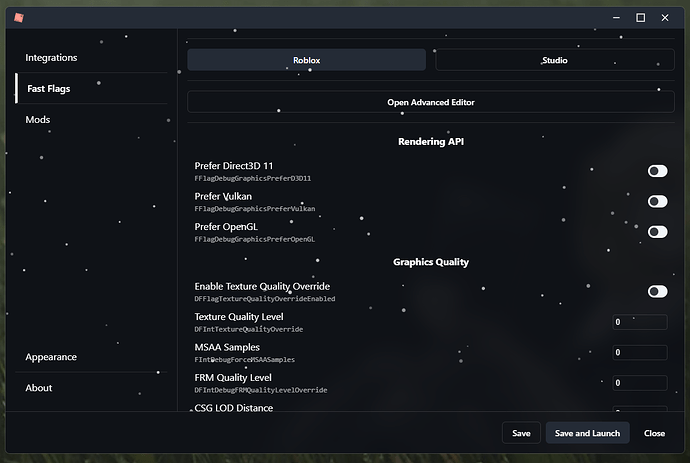Select Fast Flags in sidebar

[49, 89]
